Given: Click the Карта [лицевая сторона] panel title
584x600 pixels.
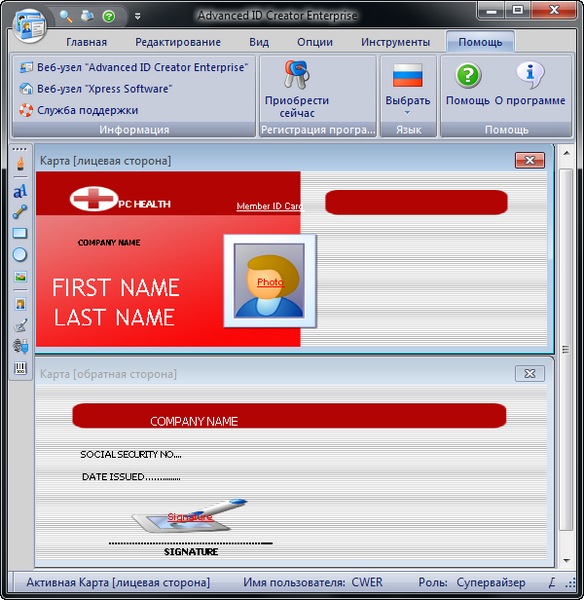Looking at the screenshot, I should 106,161.
